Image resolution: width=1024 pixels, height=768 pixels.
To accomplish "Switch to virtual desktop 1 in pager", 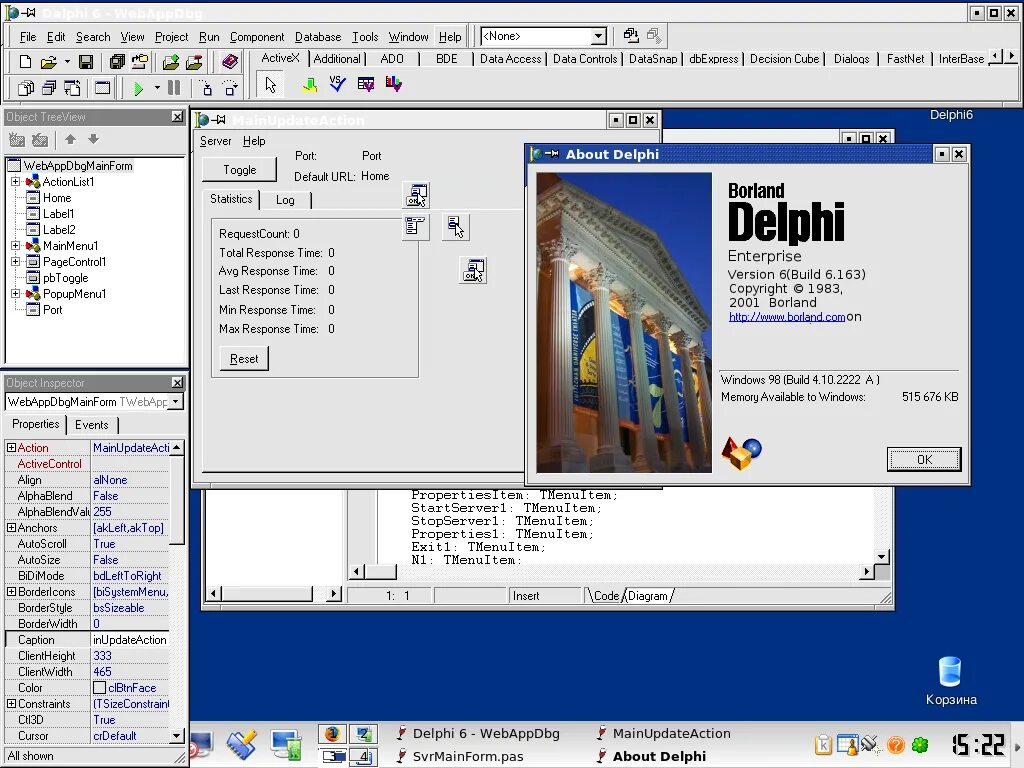I will [x=332, y=734].
